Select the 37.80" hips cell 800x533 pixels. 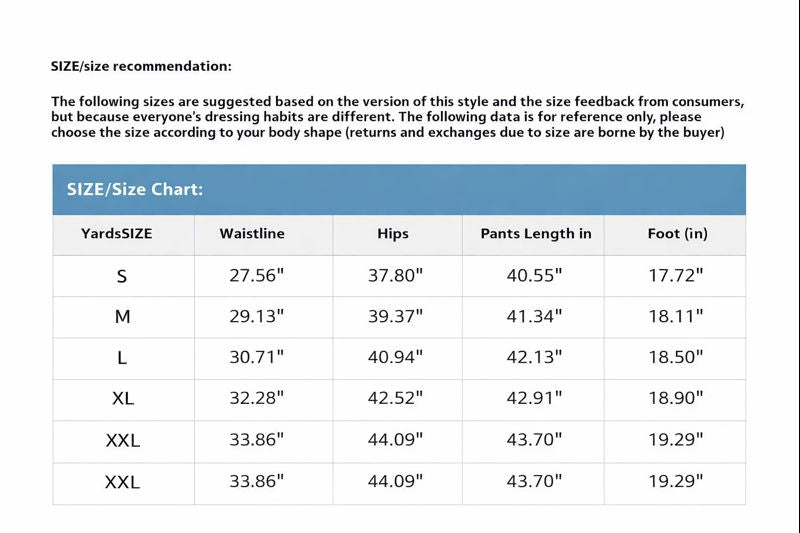coord(396,276)
